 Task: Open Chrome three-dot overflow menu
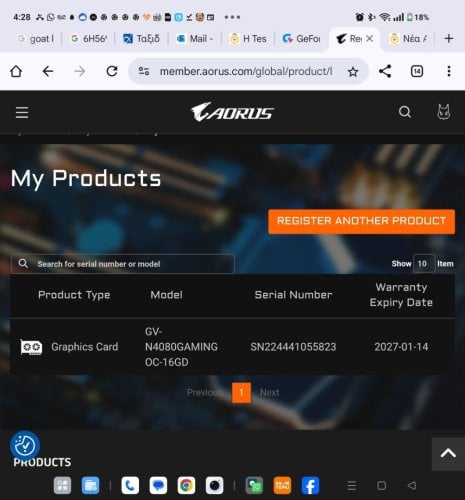[449, 71]
